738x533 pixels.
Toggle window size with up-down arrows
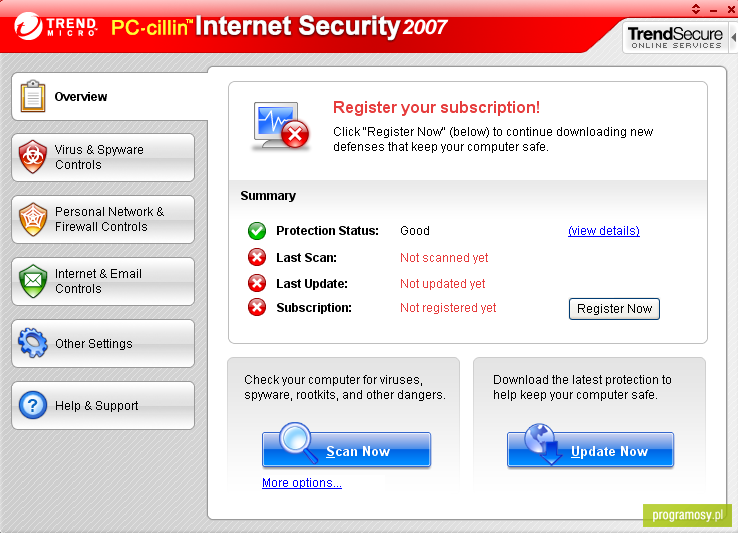coord(696,8)
